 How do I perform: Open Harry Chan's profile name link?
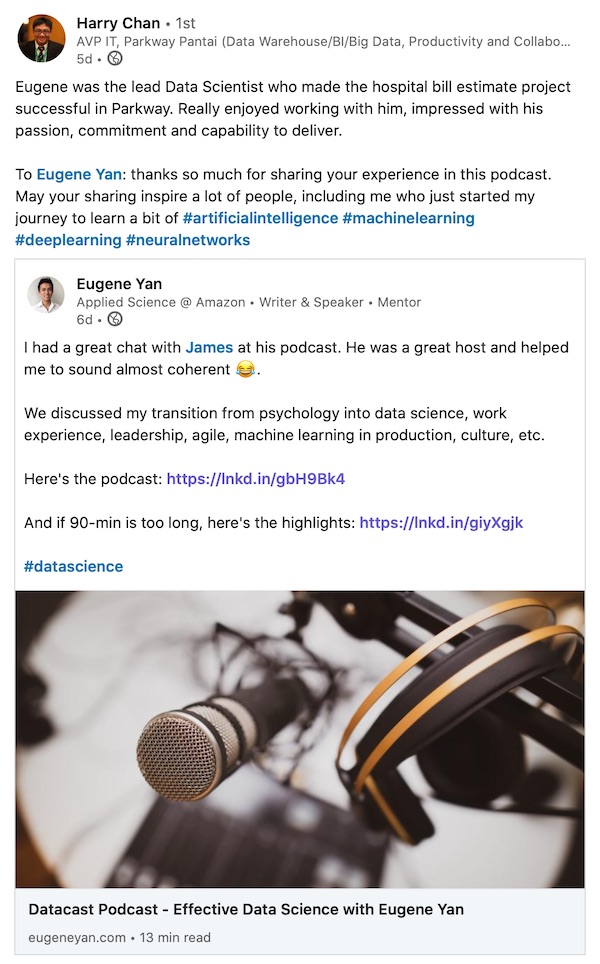click(x=118, y=22)
